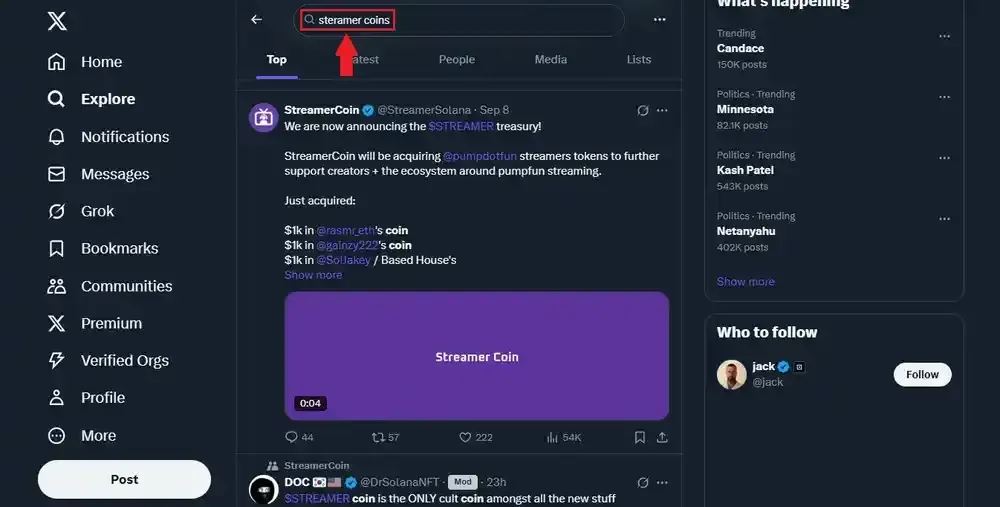Open more options for Candace trend
The width and height of the screenshot is (1000, 507).
click(x=944, y=37)
